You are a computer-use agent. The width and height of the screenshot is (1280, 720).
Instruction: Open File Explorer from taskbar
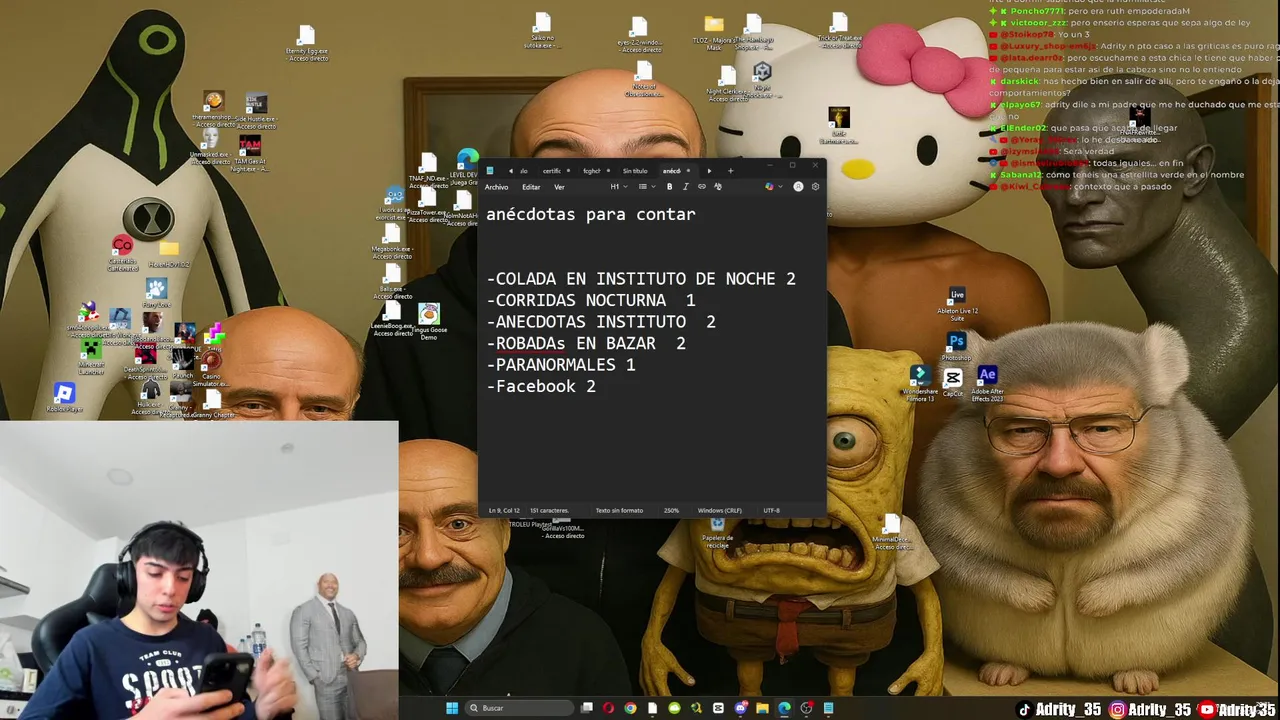pyautogui.click(x=762, y=708)
